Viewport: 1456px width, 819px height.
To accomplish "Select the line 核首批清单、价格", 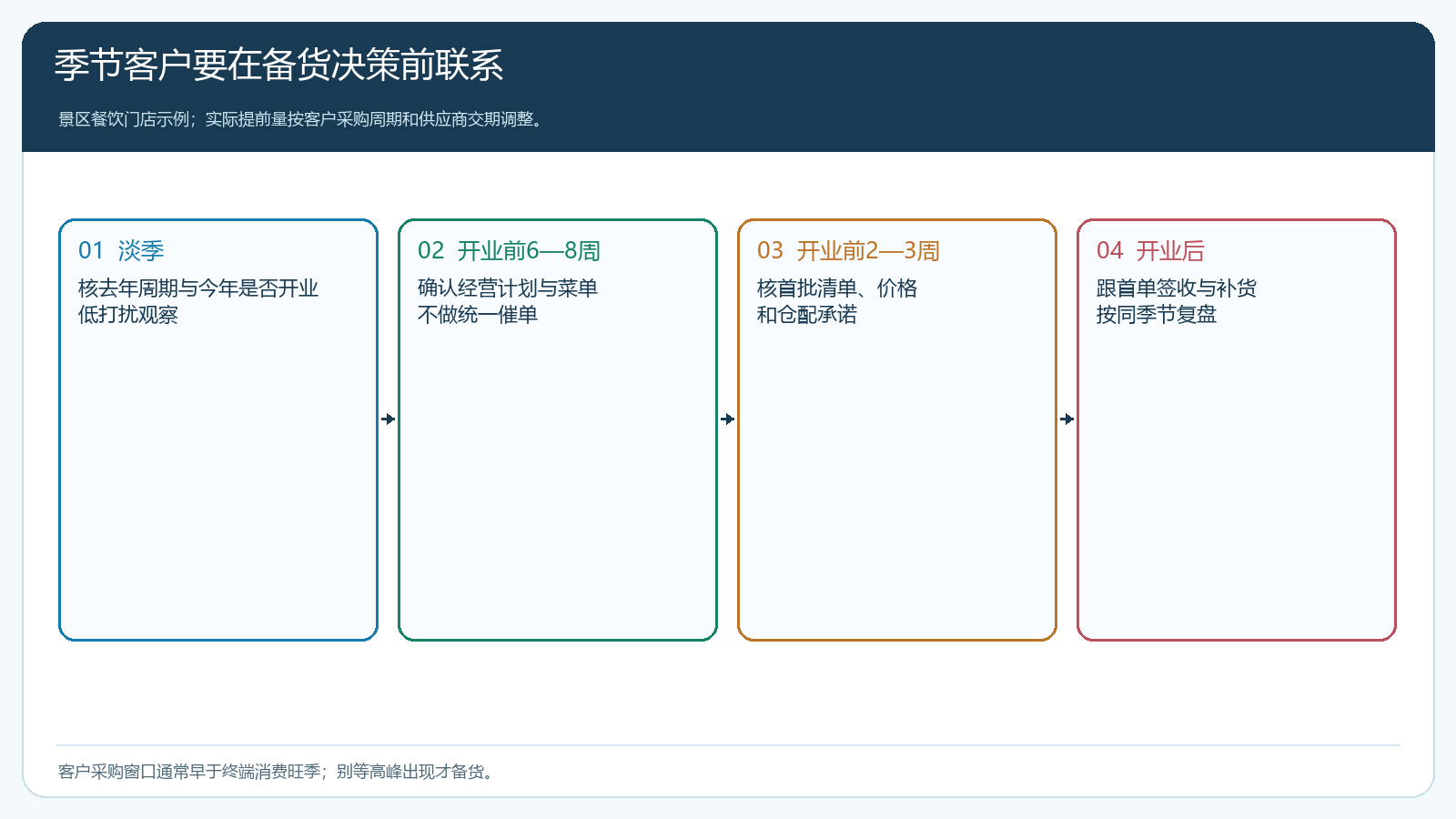I will [837, 288].
